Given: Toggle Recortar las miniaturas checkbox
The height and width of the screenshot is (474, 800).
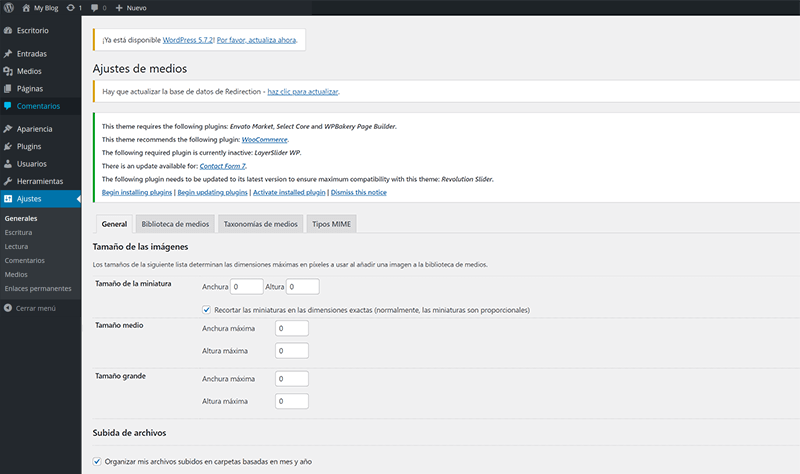Looking at the screenshot, I should [206, 310].
